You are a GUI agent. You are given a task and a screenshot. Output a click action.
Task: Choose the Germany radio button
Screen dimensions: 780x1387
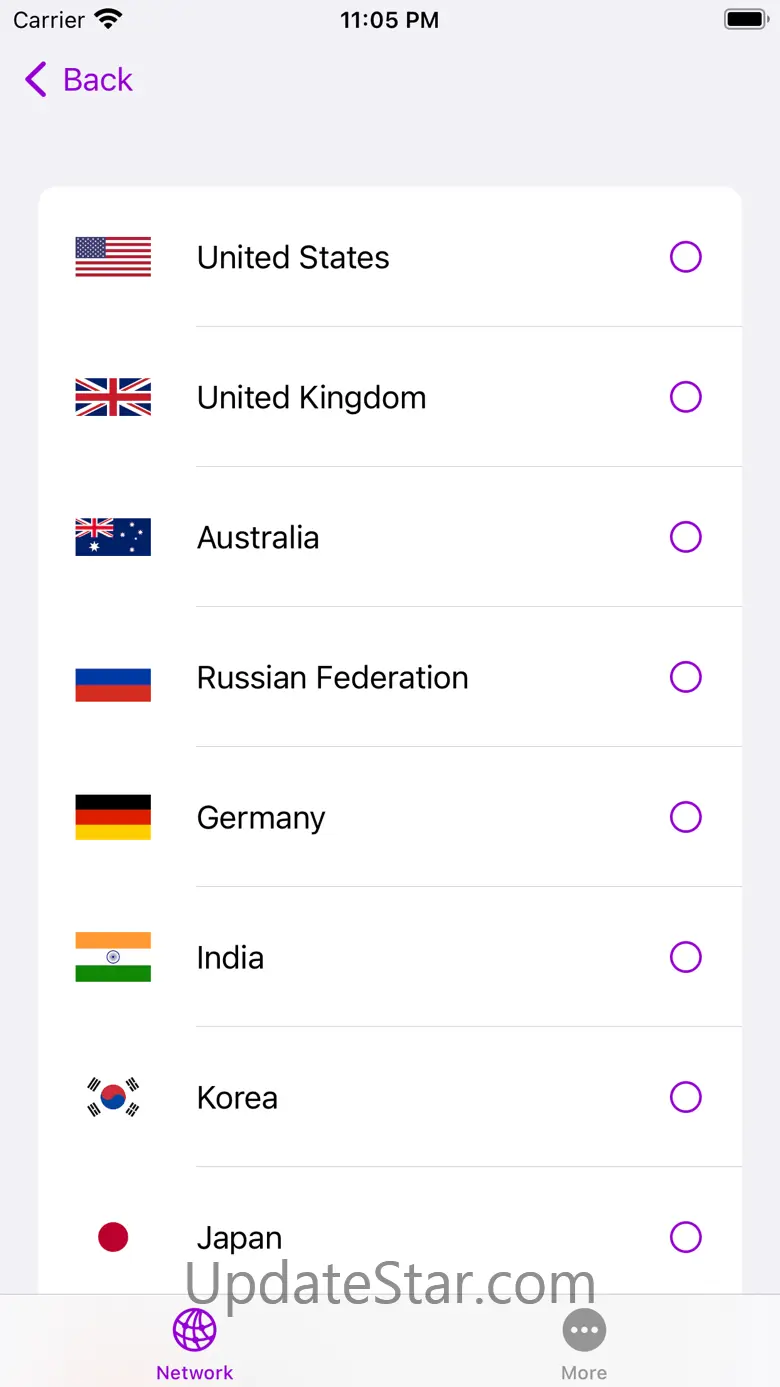tap(686, 817)
